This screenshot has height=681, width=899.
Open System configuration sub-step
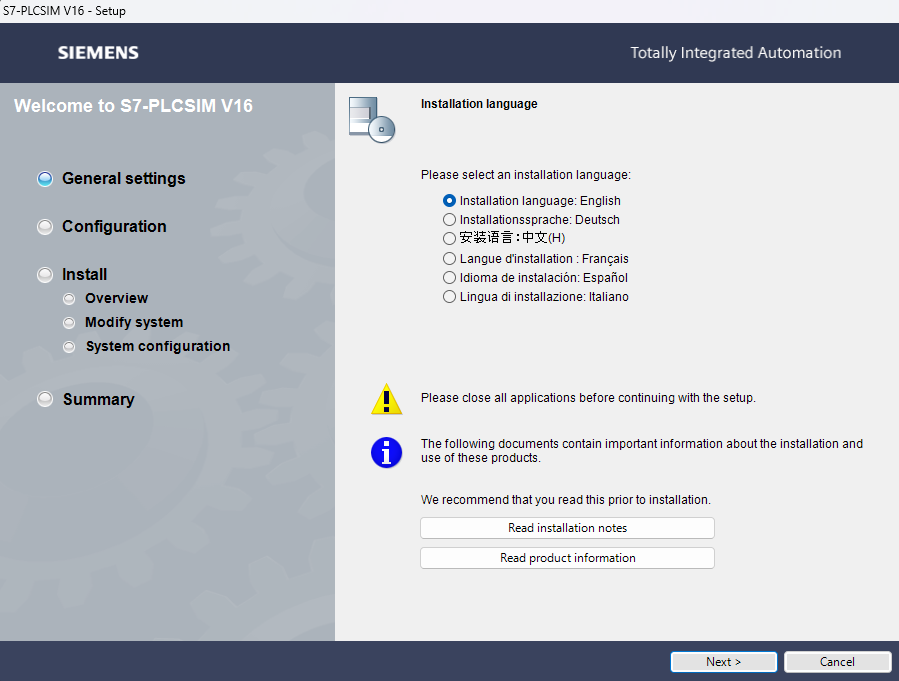tap(157, 346)
